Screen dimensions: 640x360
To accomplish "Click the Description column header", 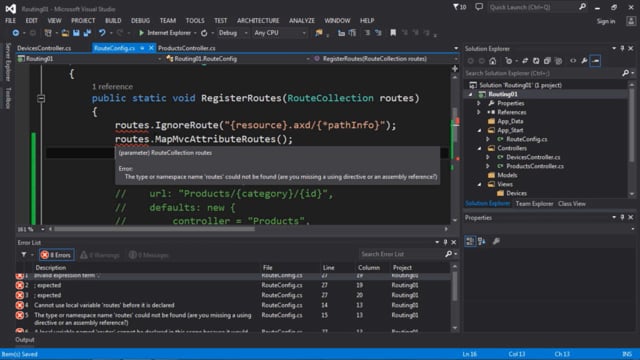I will click(x=51, y=268).
